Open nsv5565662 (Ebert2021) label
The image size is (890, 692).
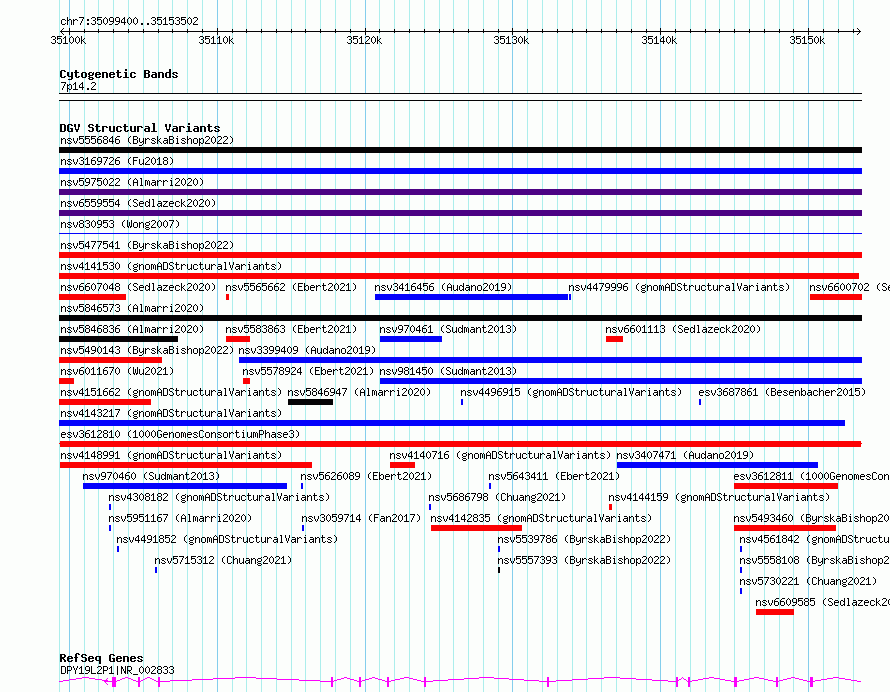click(291, 287)
